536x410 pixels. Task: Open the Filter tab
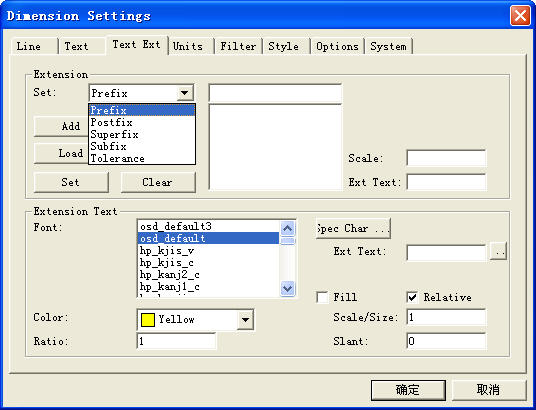[x=238, y=46]
